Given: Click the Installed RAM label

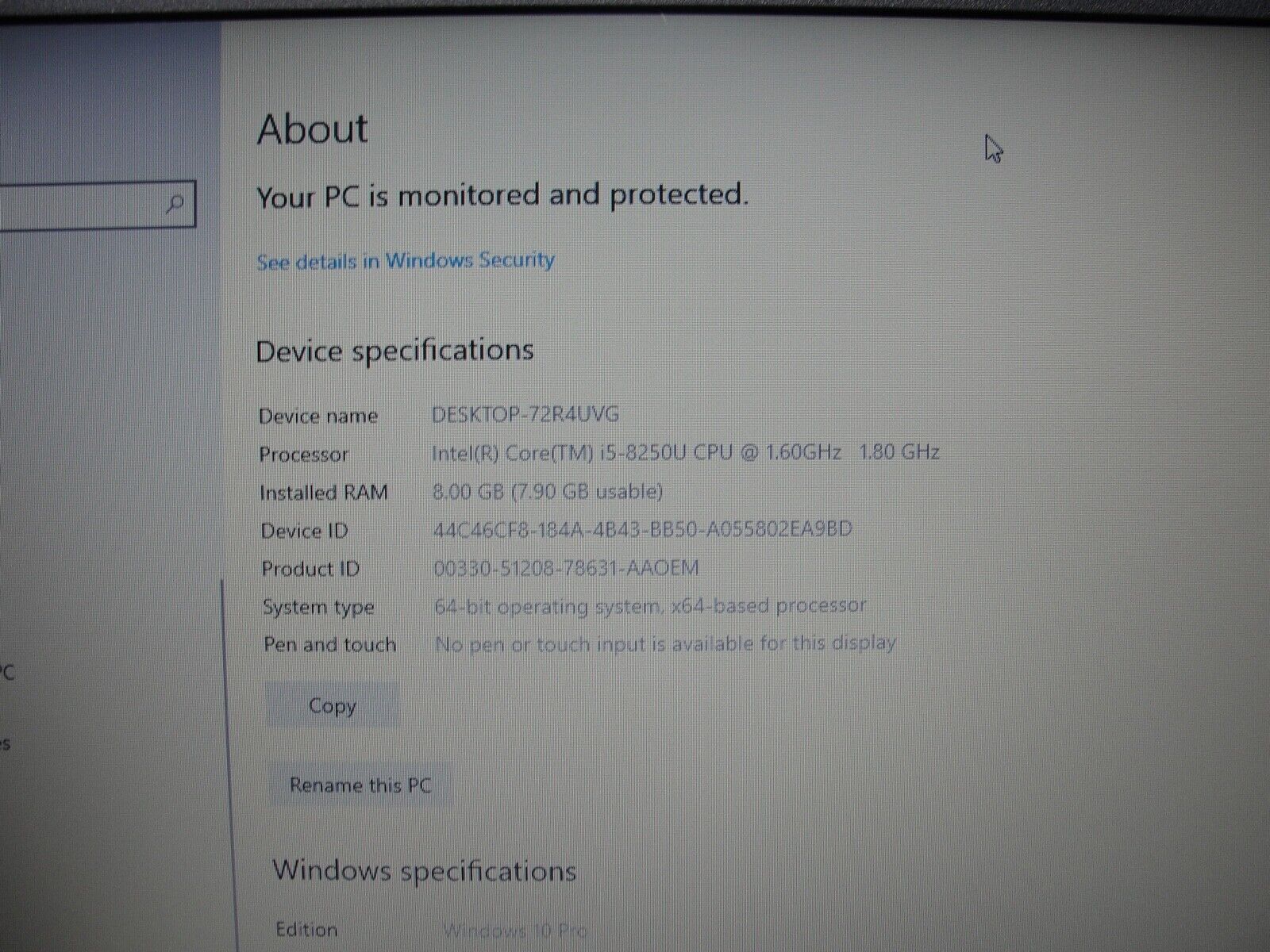Looking at the screenshot, I should pos(324,493).
